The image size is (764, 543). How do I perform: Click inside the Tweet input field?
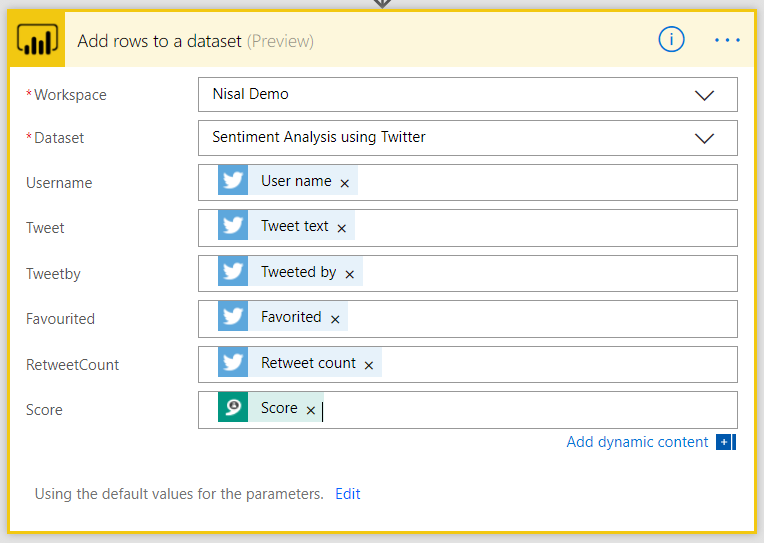pyautogui.click(x=468, y=228)
